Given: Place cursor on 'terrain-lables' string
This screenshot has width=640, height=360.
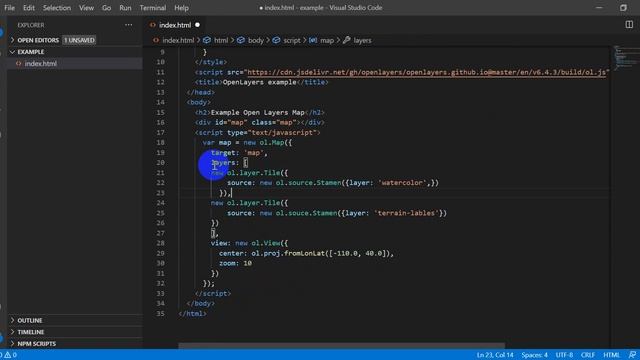Looking at the screenshot, I should (406, 213).
